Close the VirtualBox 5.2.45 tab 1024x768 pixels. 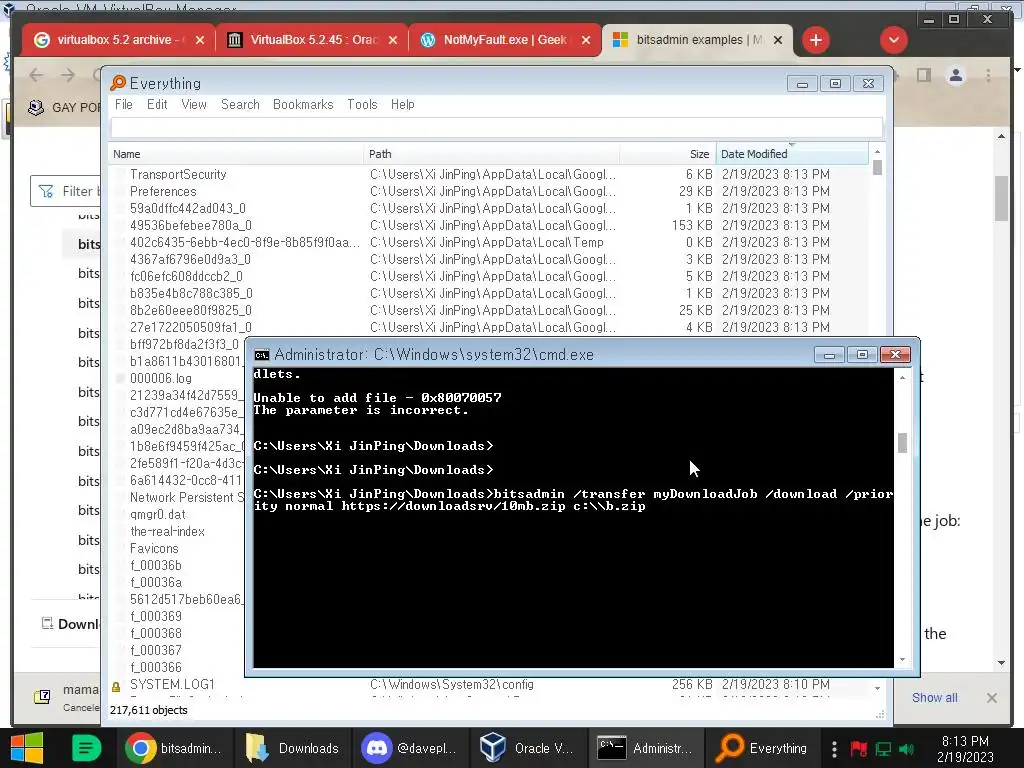coord(392,40)
